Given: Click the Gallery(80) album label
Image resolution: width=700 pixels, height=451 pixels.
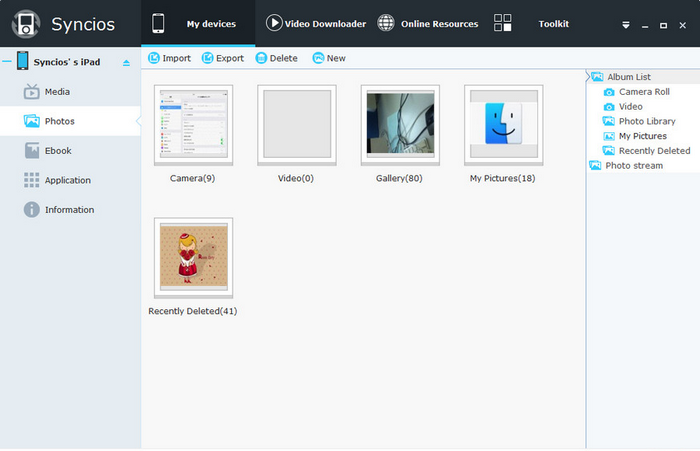Looking at the screenshot, I should 399,178.
